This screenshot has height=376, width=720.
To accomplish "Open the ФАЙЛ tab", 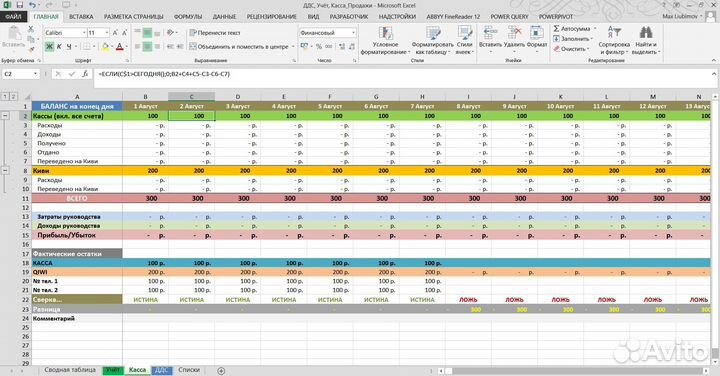I will [14, 17].
